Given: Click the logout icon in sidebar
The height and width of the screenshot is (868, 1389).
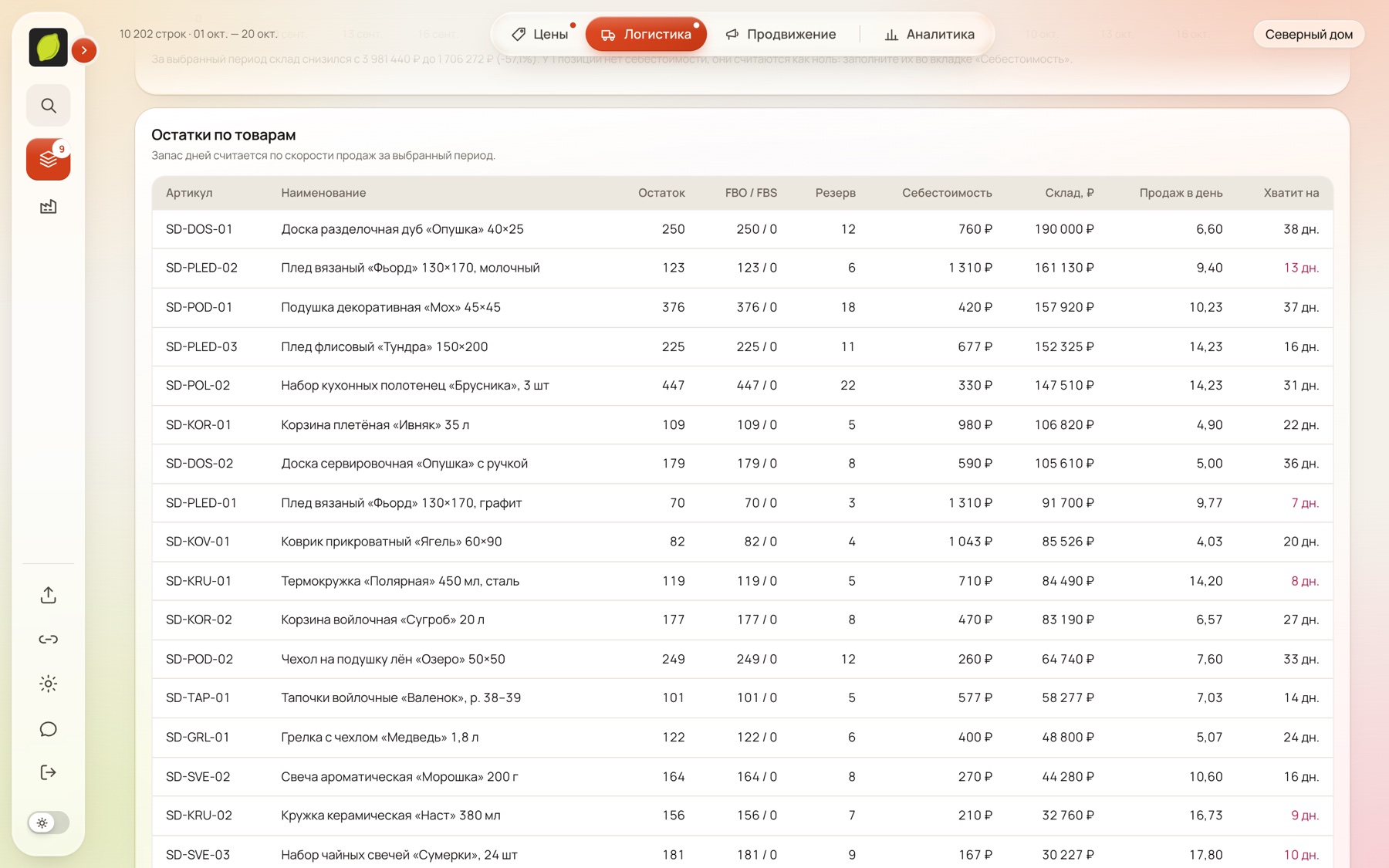Looking at the screenshot, I should tap(48, 772).
